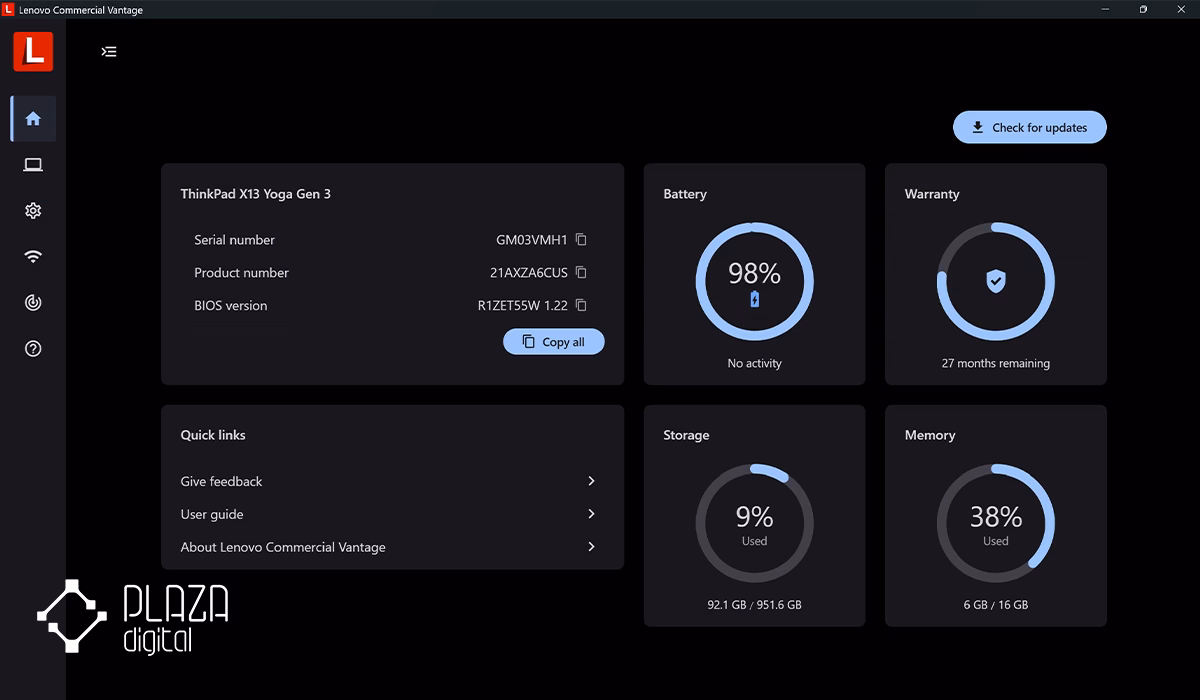
Task: Copy the BIOS version R1ZET55W 1.22
Action: pyautogui.click(x=581, y=306)
